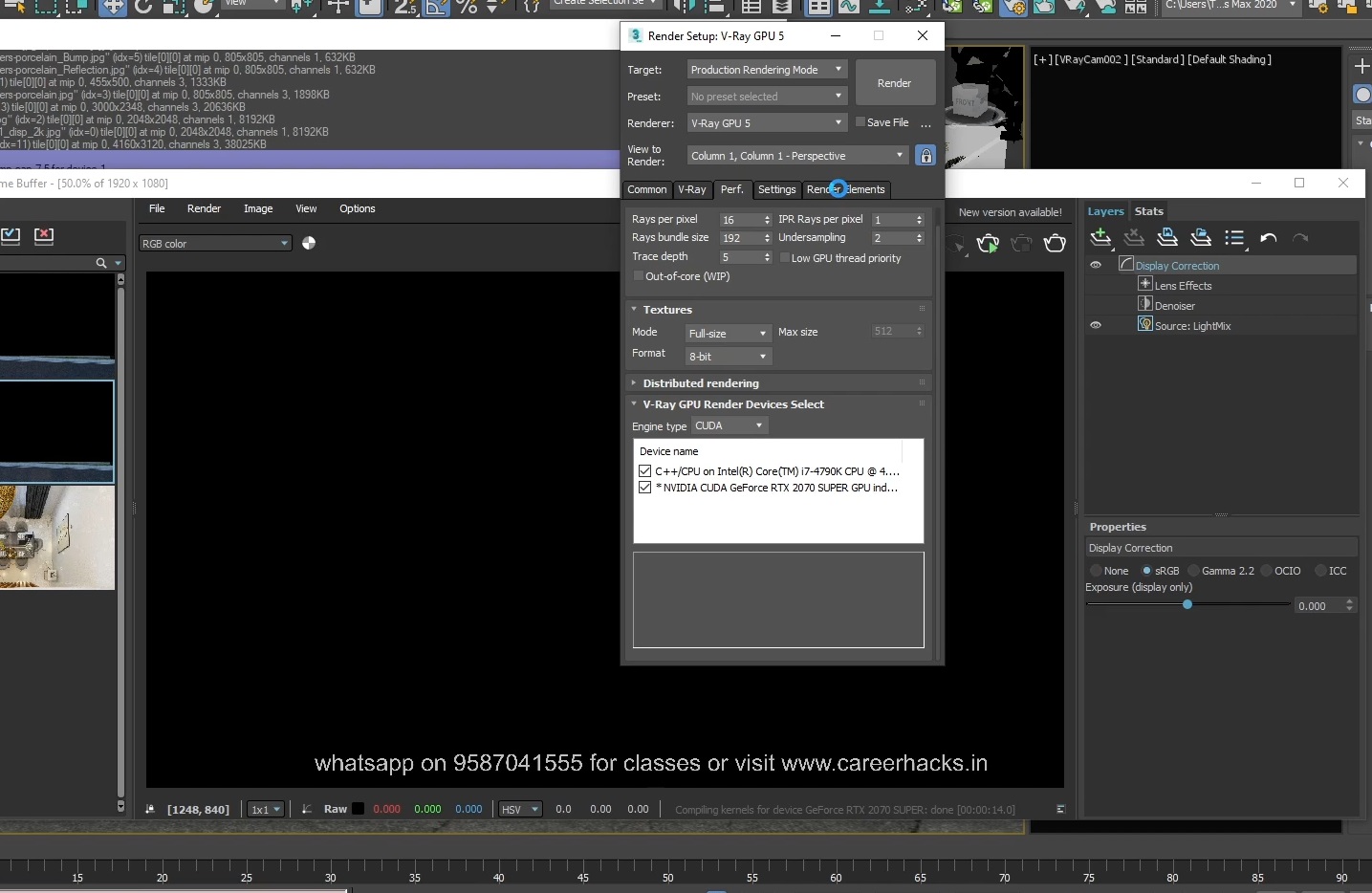Click the load layers tree from file icon
Viewport: 1372px width, 893px height.
pyautogui.click(x=1201, y=237)
